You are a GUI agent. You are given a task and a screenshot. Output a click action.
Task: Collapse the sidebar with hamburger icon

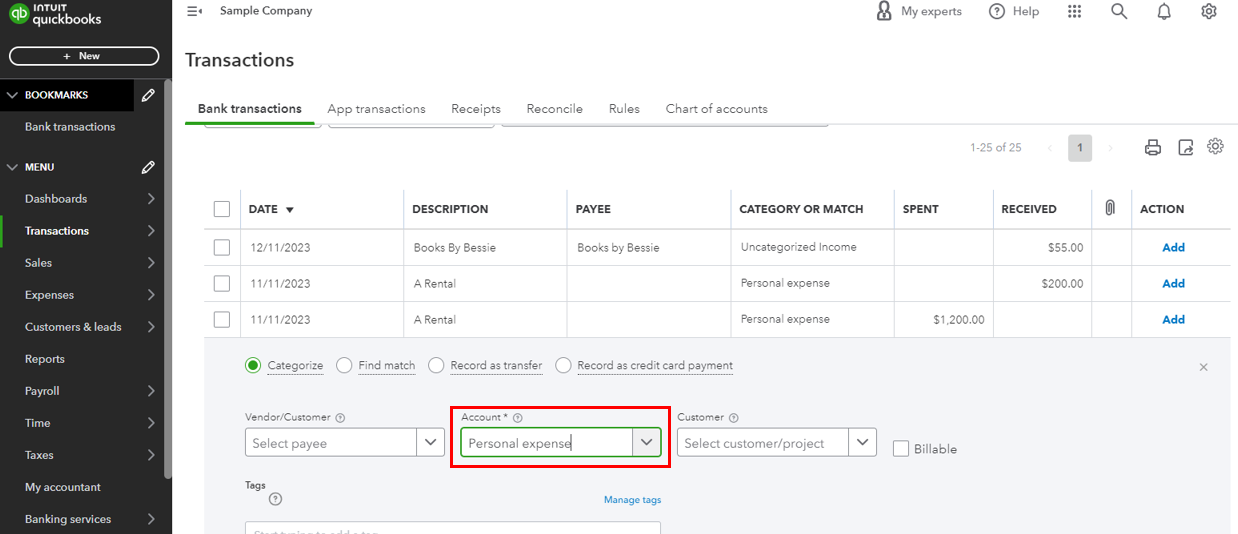pos(194,11)
